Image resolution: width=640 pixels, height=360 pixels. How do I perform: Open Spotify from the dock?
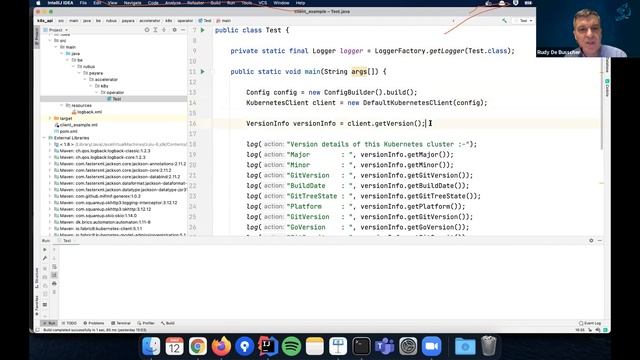[x=291, y=346]
